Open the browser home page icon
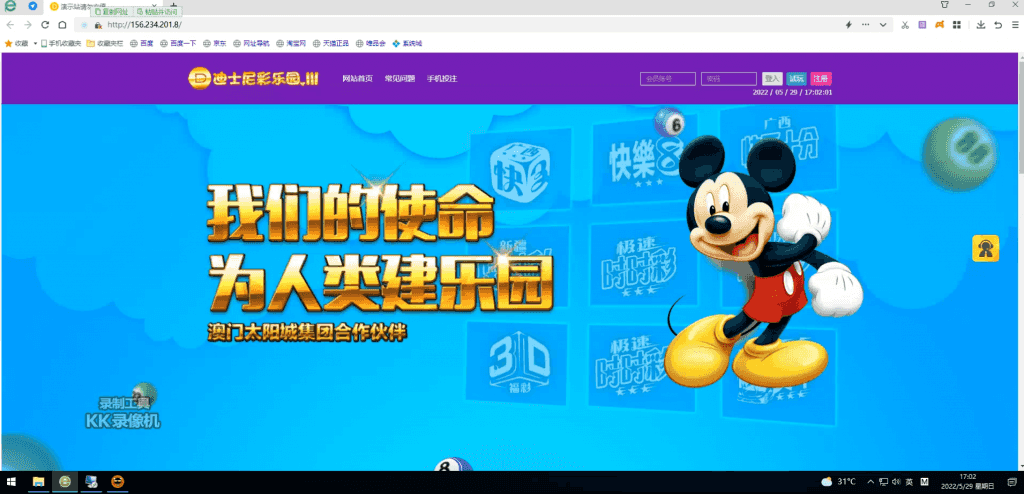This screenshot has height=494, width=1024. [62, 25]
